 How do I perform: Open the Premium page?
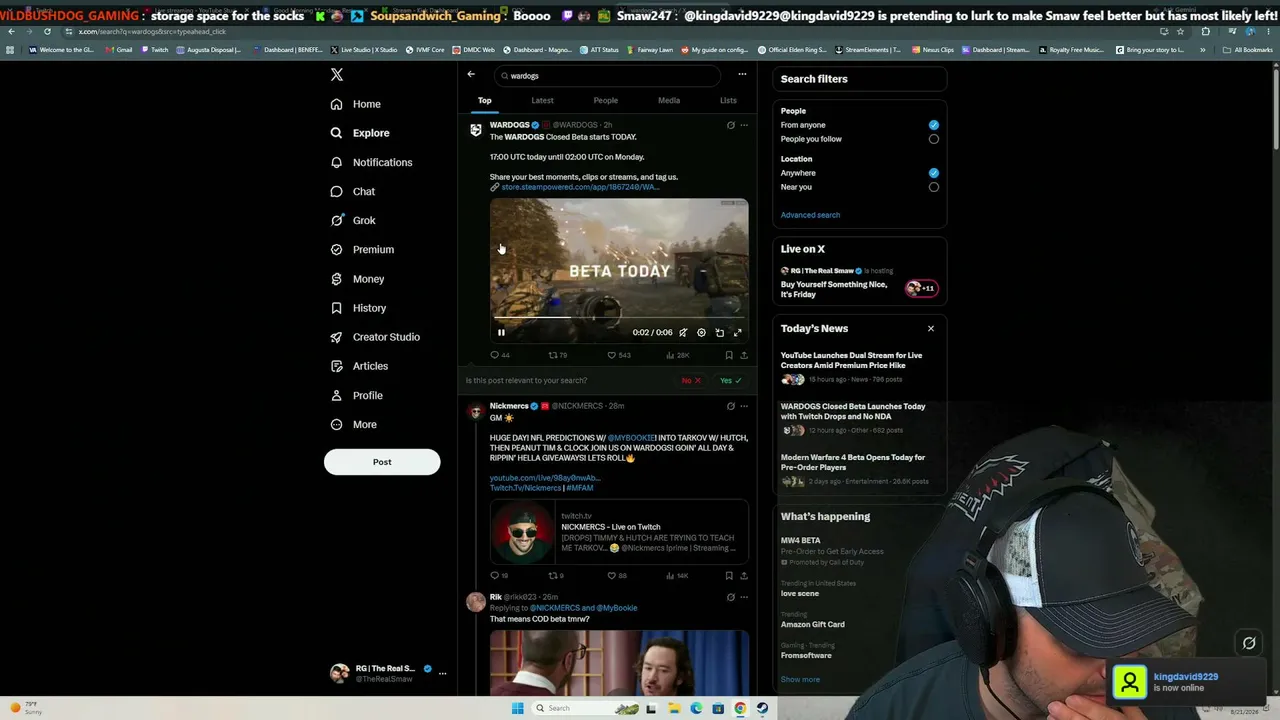pyautogui.click(x=362, y=249)
